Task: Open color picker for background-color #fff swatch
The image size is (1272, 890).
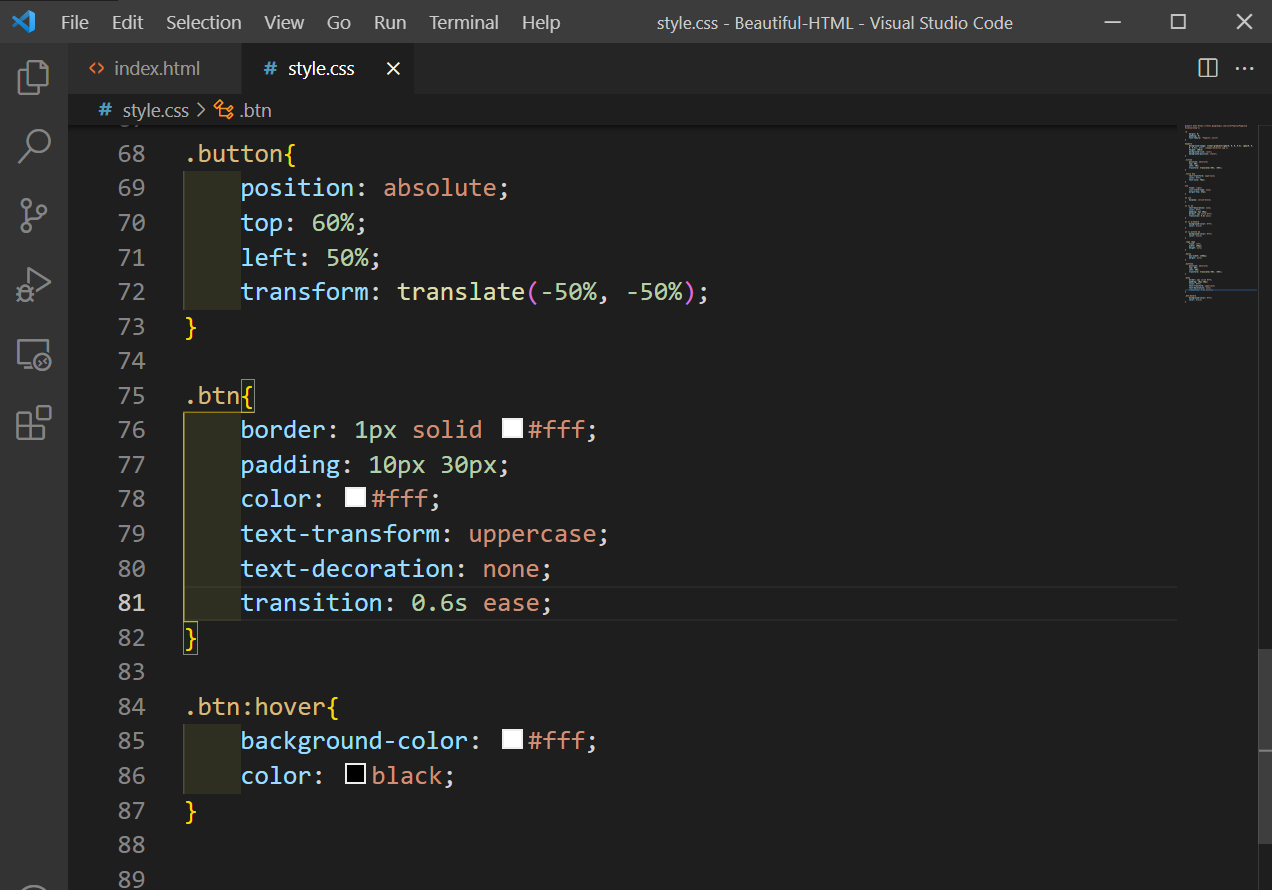Action: click(512, 740)
